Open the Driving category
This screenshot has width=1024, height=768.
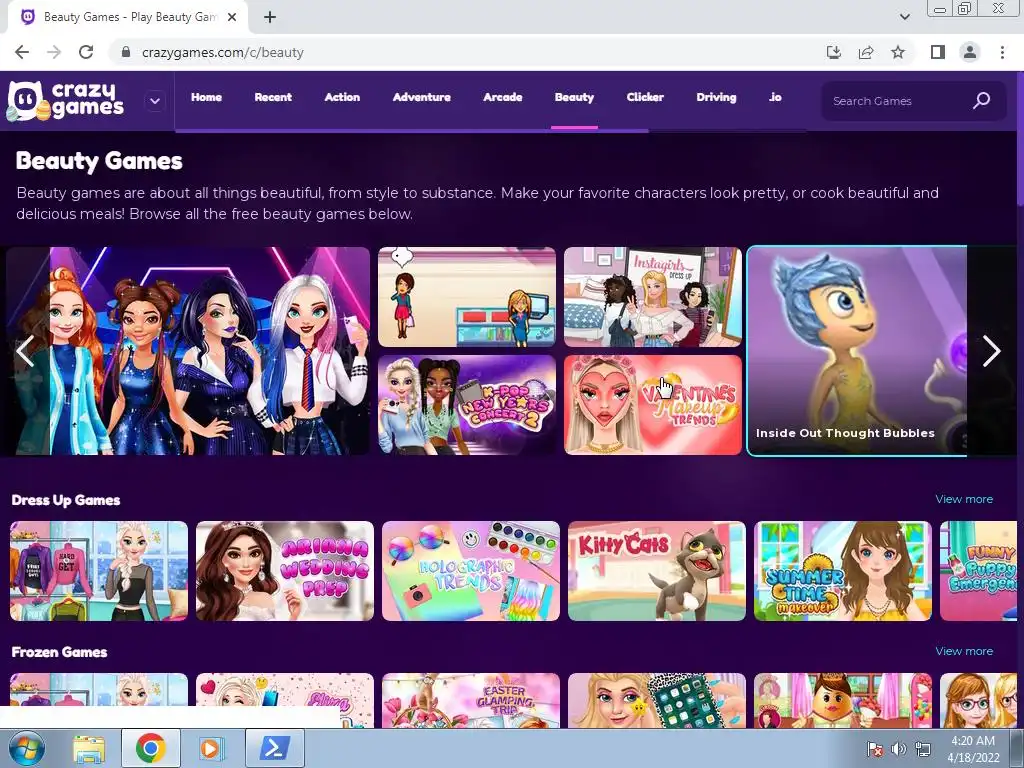pyautogui.click(x=716, y=97)
